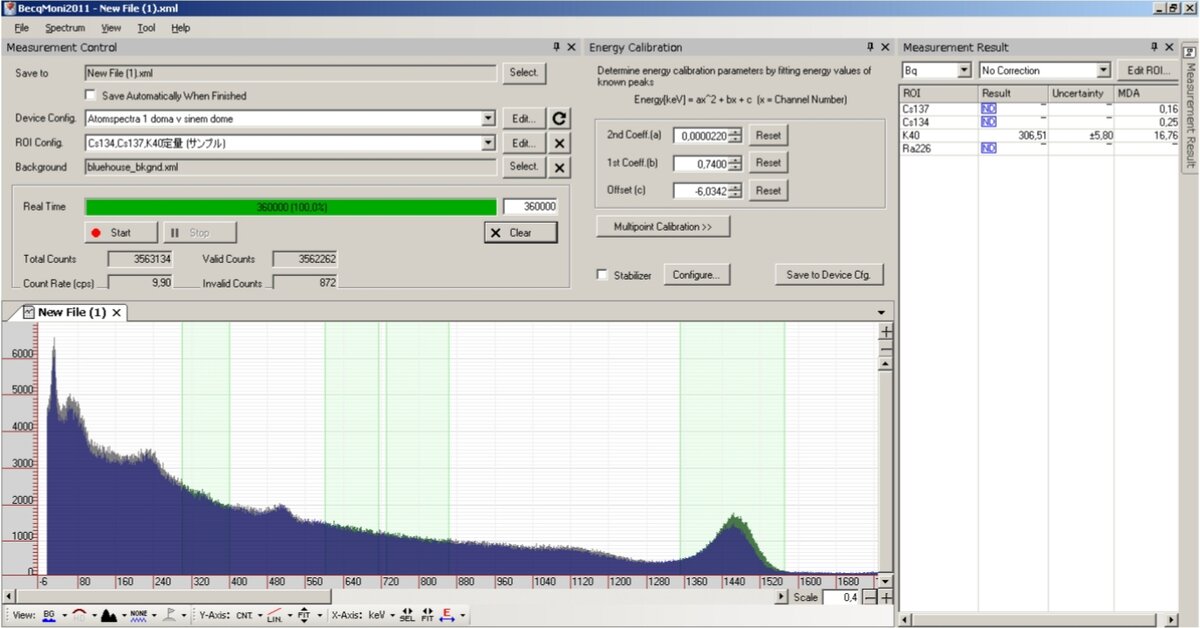Click the Stabilizer Configure button
Image resolution: width=1200 pixels, height=628 pixels.
pyautogui.click(x=696, y=274)
